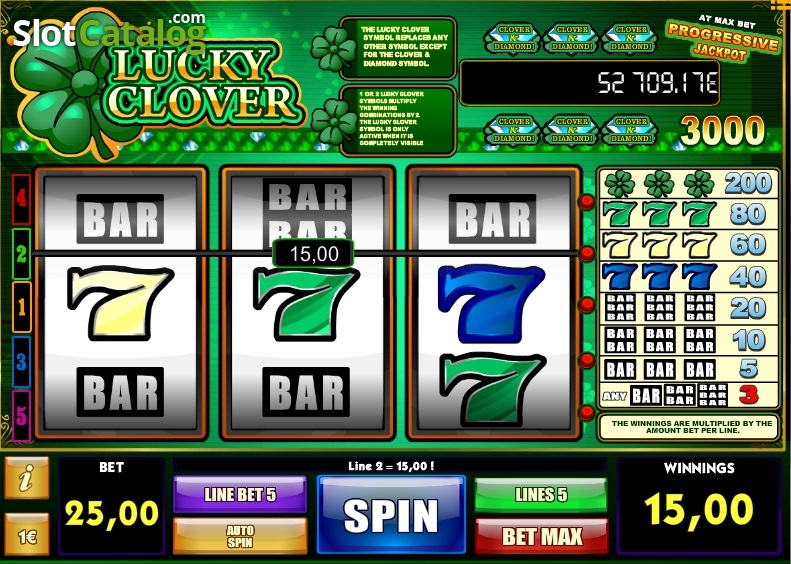Select payline number 2 marker

click(21, 254)
